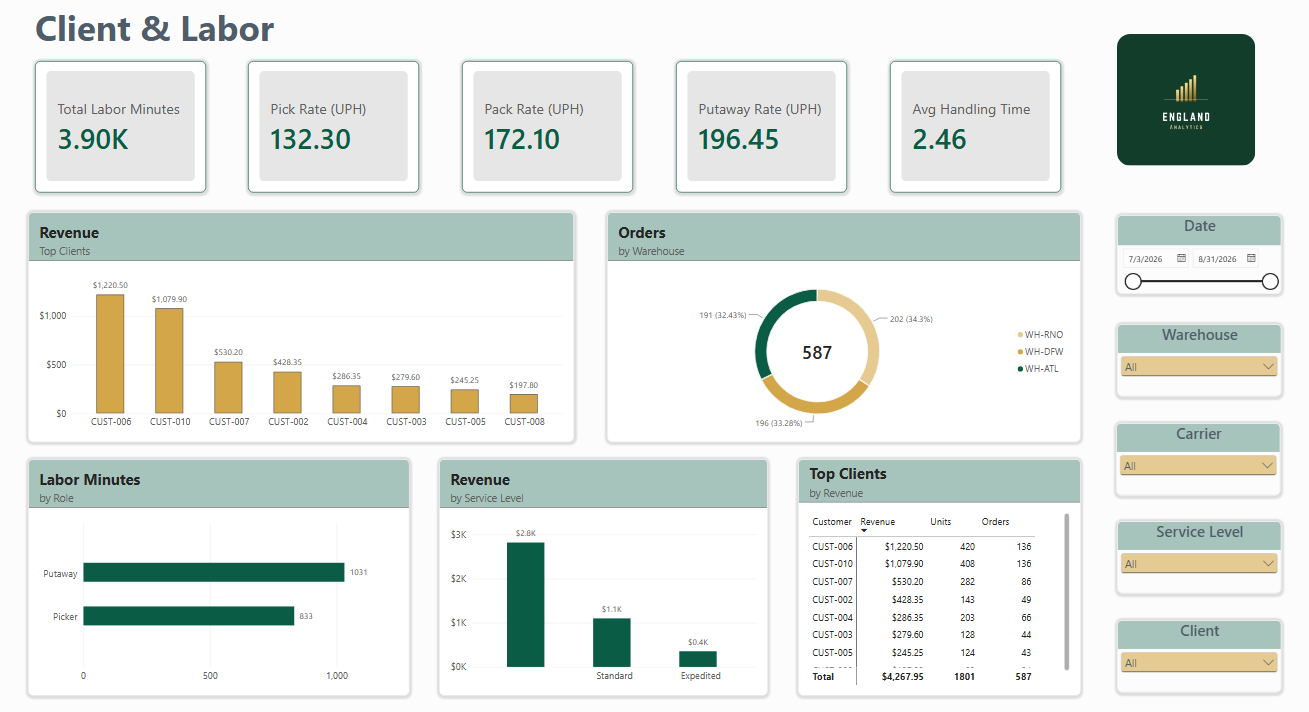Select the CUST-008 revenue bar
The image size is (1309, 712).
pyautogui.click(x=523, y=403)
